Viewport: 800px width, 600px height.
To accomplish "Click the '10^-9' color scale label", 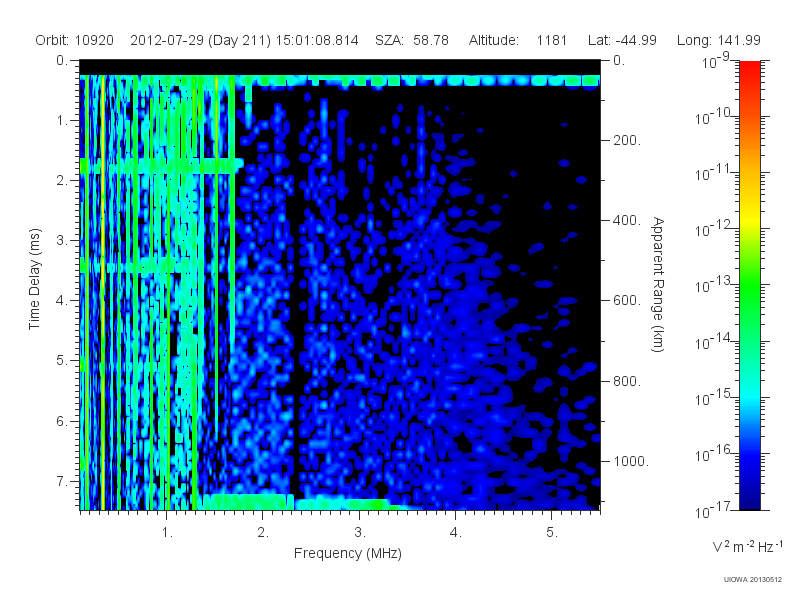I will pyautogui.click(x=716, y=60).
